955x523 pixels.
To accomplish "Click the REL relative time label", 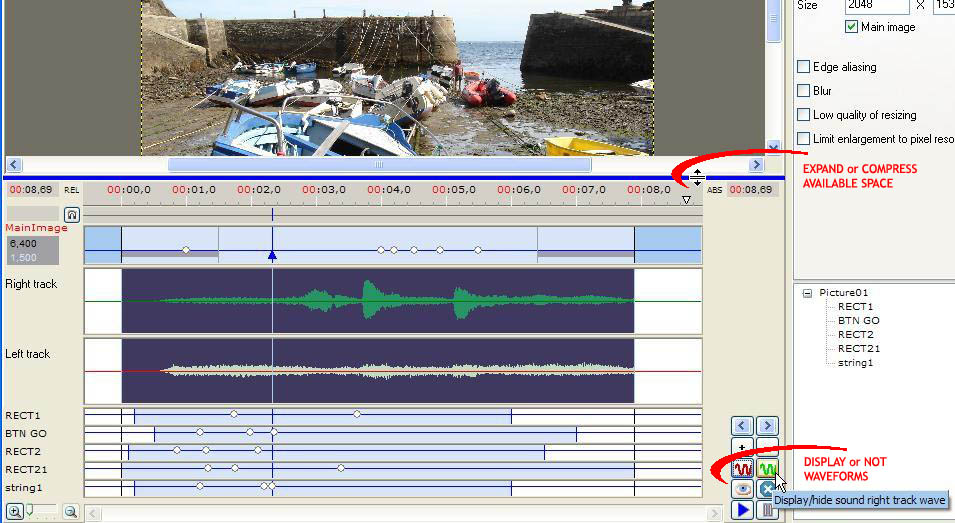I will tap(72, 190).
